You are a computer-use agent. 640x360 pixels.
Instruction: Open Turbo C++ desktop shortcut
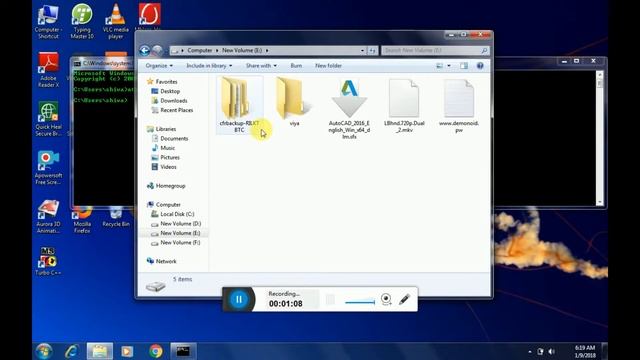[x=48, y=261]
